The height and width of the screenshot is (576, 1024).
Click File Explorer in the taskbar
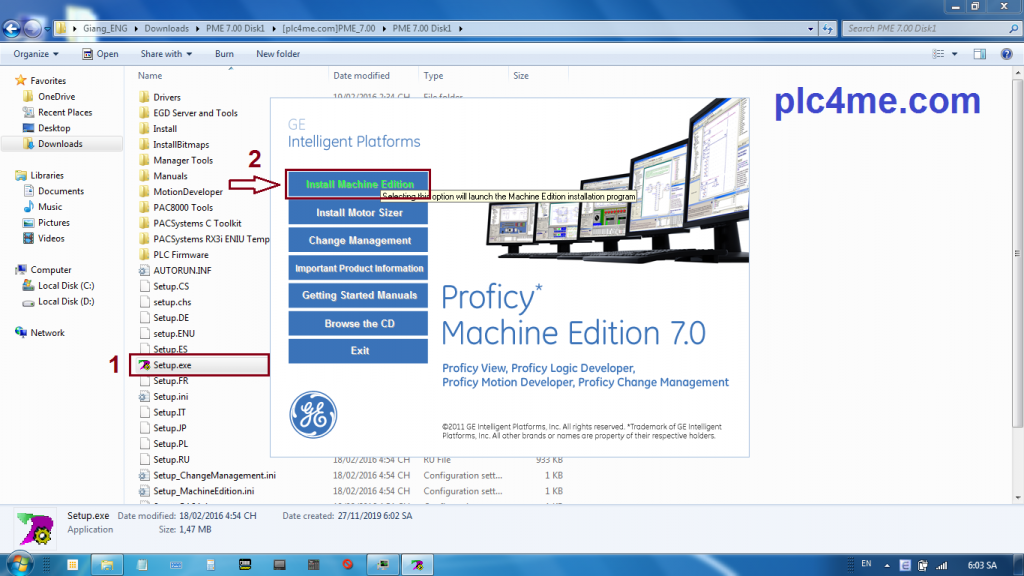(x=107, y=564)
